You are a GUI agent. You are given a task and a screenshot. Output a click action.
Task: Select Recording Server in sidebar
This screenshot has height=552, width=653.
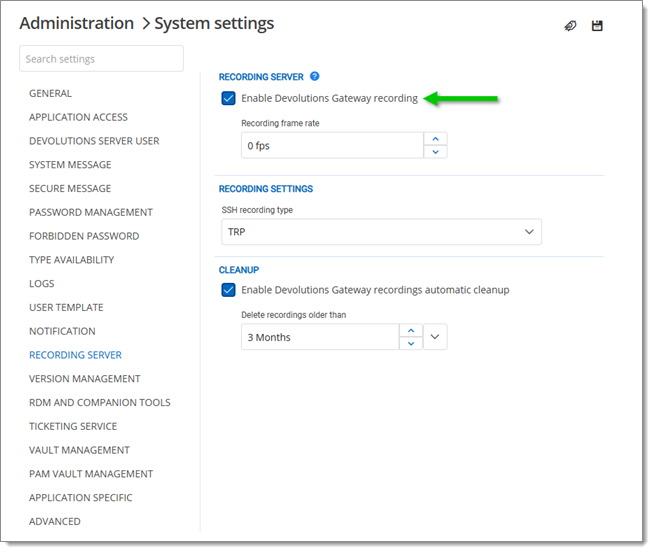pyautogui.click(x=75, y=355)
